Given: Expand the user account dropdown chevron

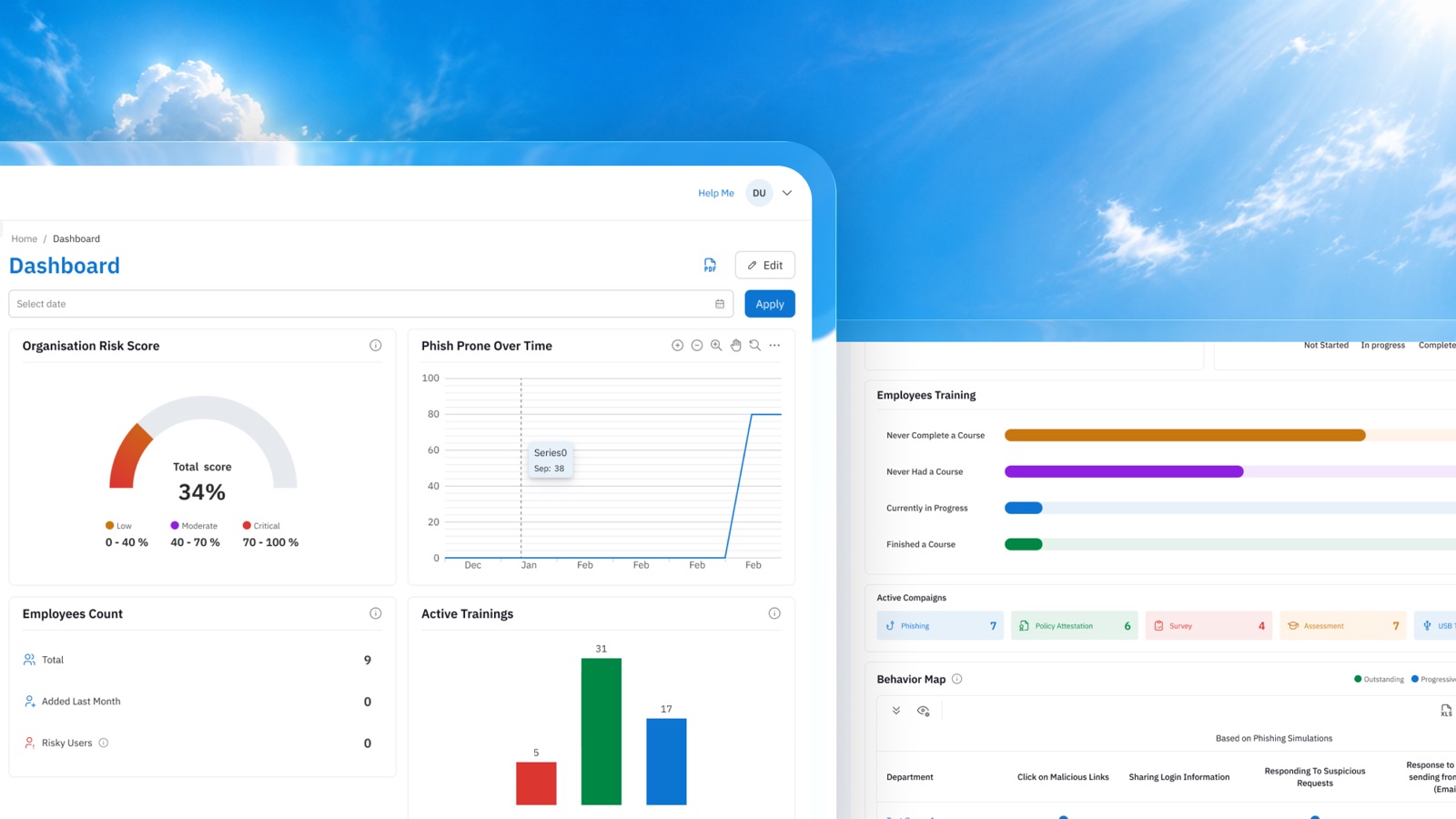Looking at the screenshot, I should coord(787,193).
